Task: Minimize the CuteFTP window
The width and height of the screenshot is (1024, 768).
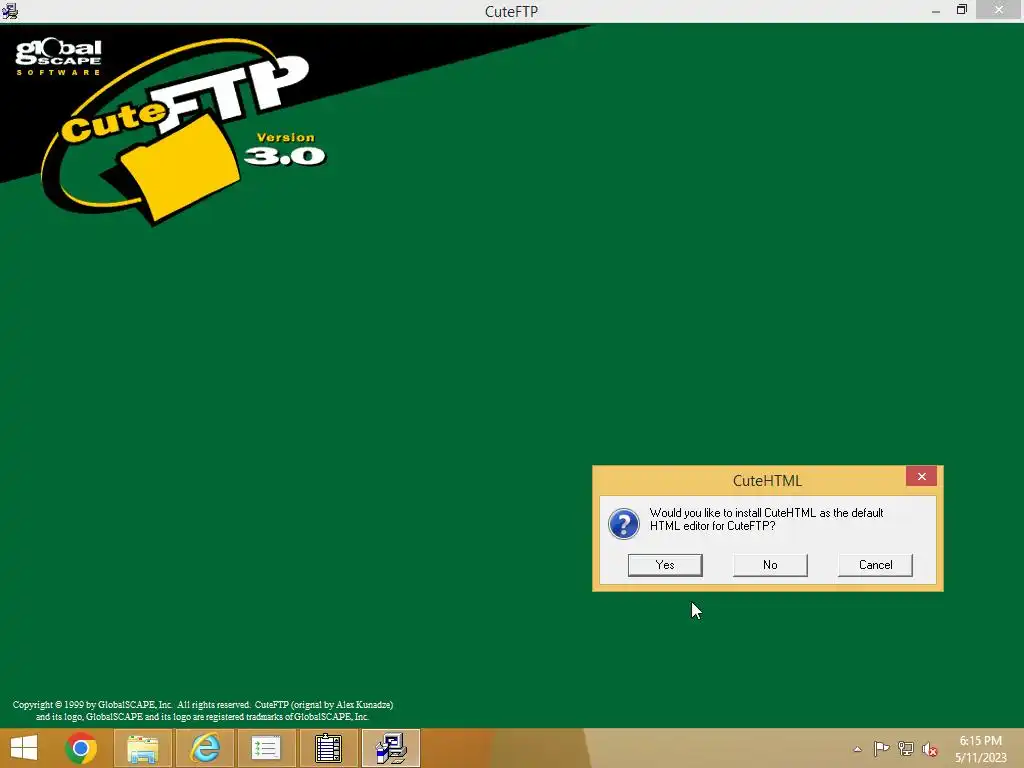Action: tap(936, 11)
